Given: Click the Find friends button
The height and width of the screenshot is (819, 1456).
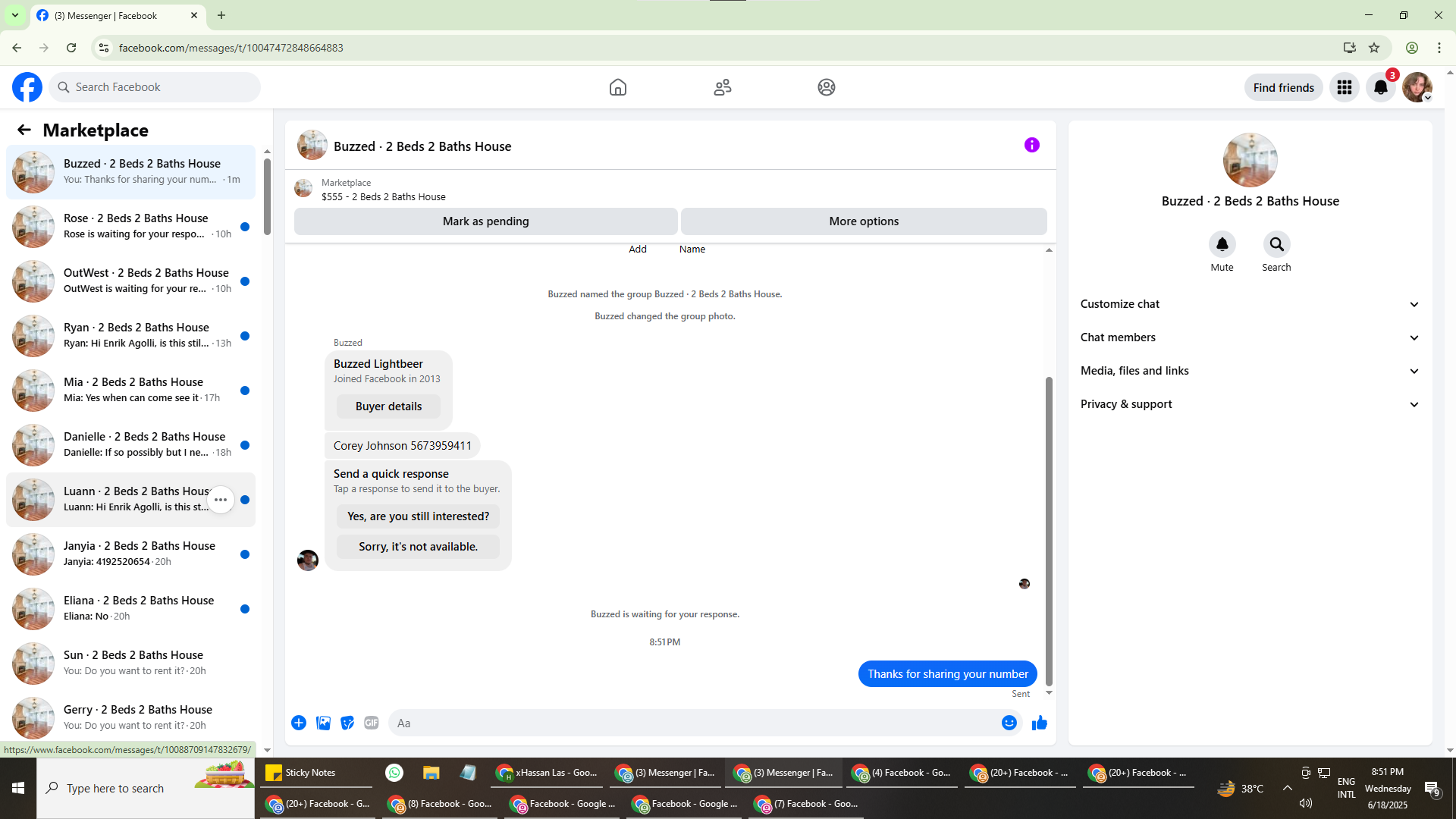Looking at the screenshot, I should pyautogui.click(x=1283, y=87).
